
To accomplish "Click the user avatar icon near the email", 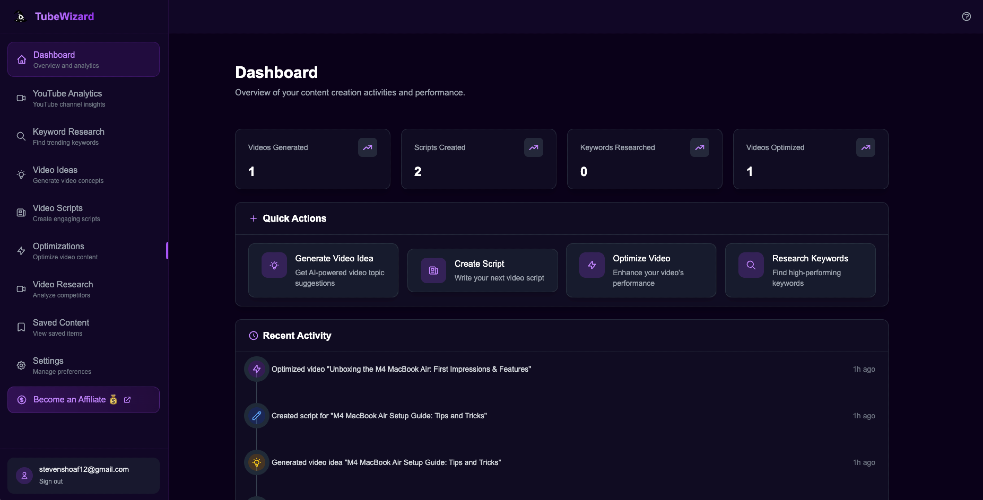I will tap(24, 476).
